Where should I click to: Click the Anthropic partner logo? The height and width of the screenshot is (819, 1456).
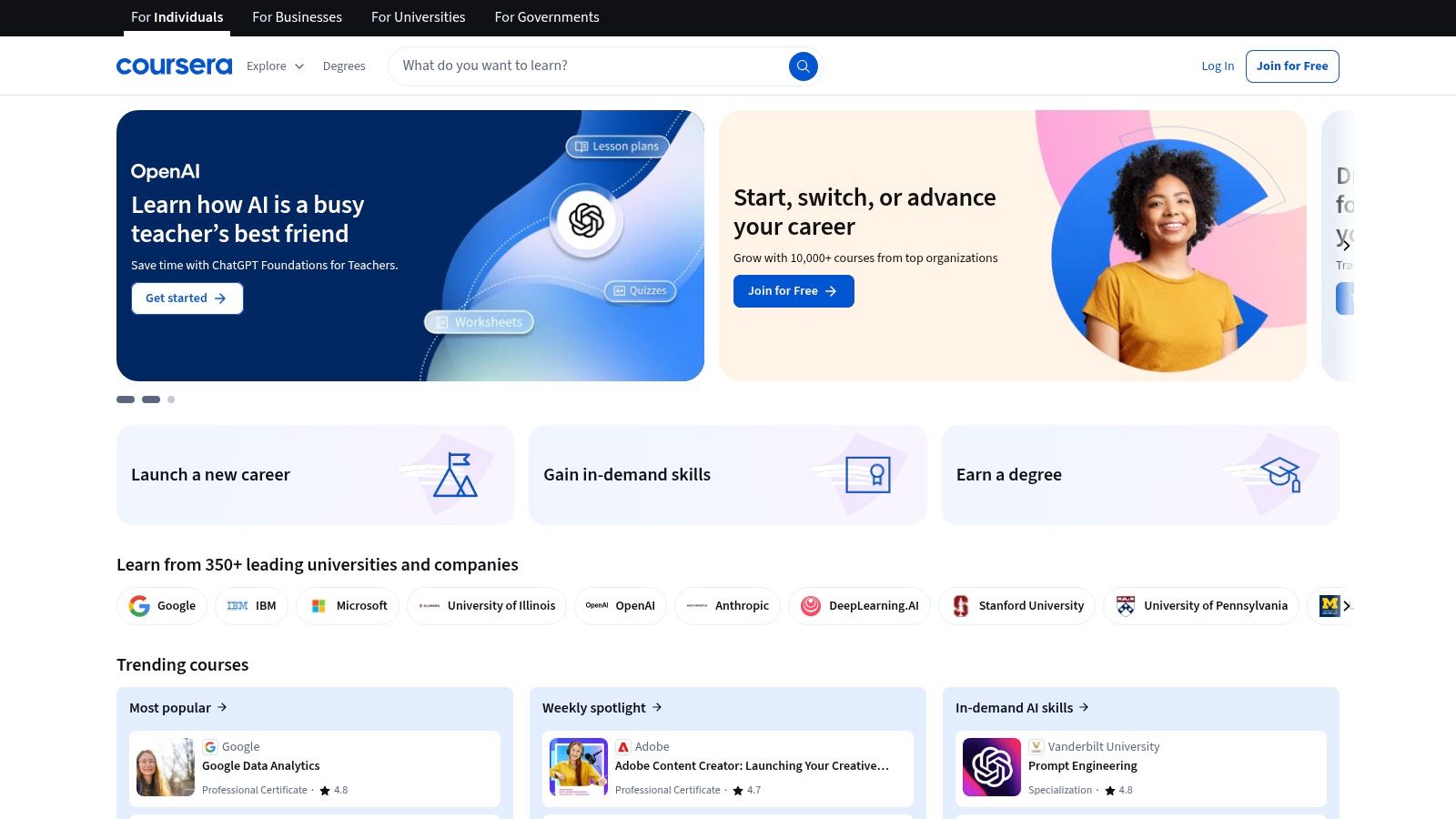pos(727,605)
